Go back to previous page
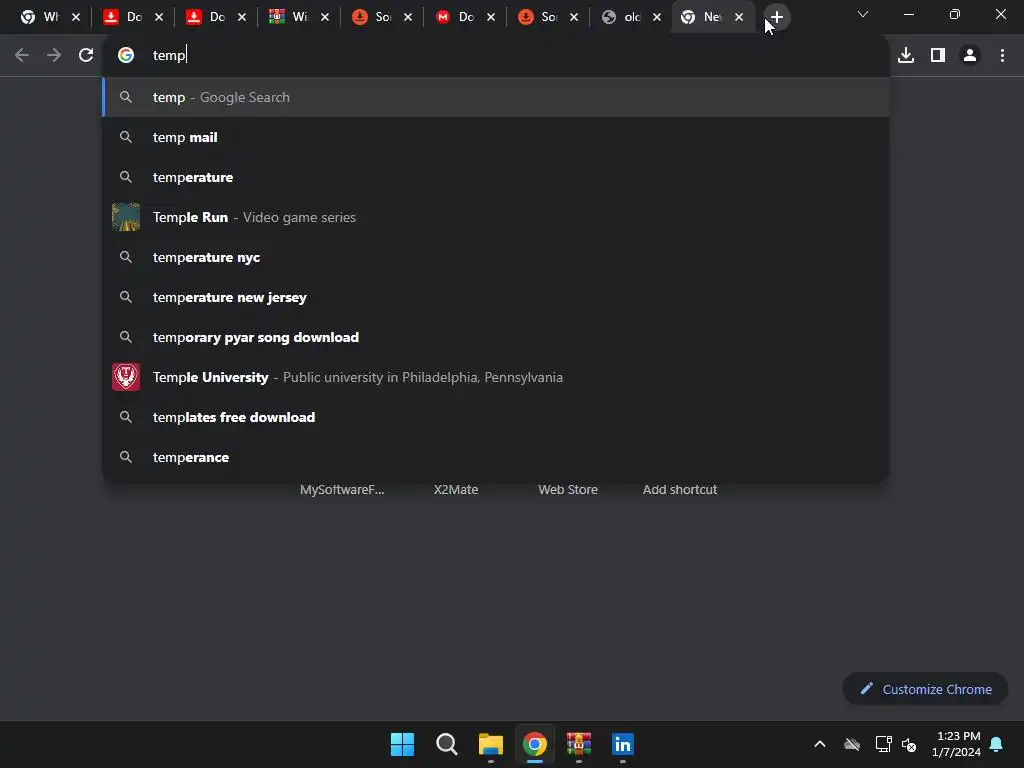Viewport: 1024px width, 768px height. [x=22, y=56]
